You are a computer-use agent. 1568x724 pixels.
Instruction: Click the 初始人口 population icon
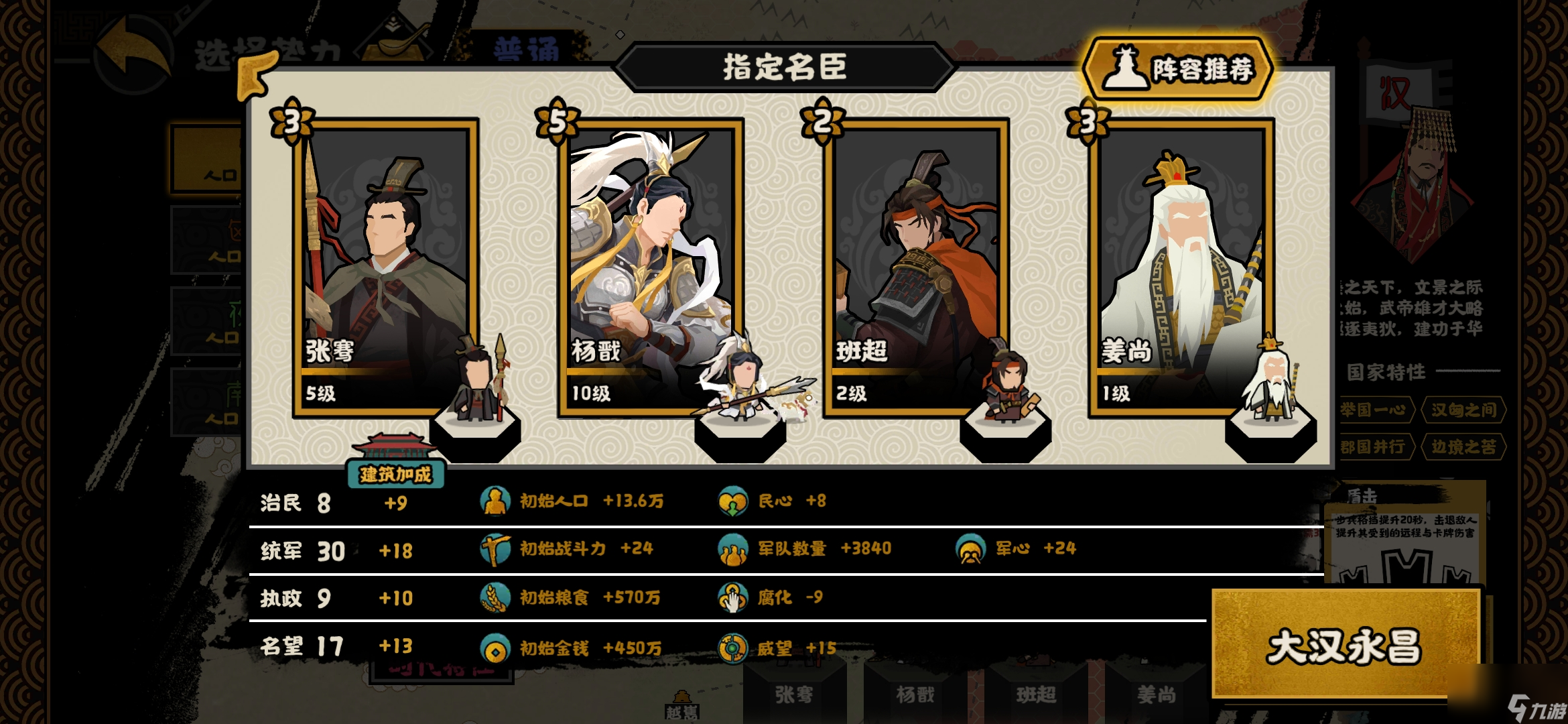point(495,501)
